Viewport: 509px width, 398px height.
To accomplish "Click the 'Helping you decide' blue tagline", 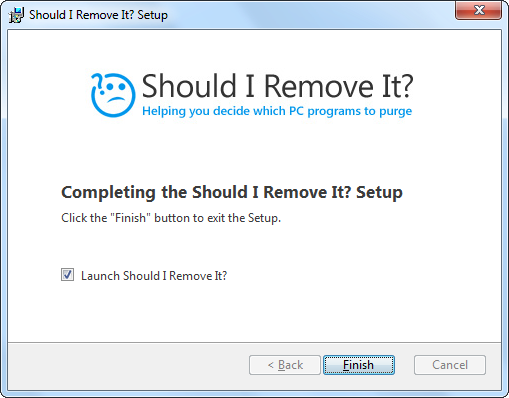I will [x=277, y=111].
